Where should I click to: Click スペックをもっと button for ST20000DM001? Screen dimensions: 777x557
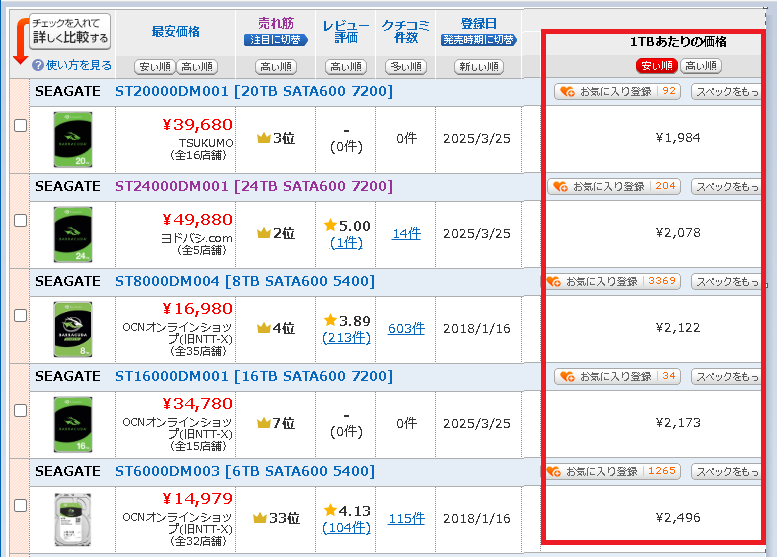pyautogui.click(x=726, y=92)
